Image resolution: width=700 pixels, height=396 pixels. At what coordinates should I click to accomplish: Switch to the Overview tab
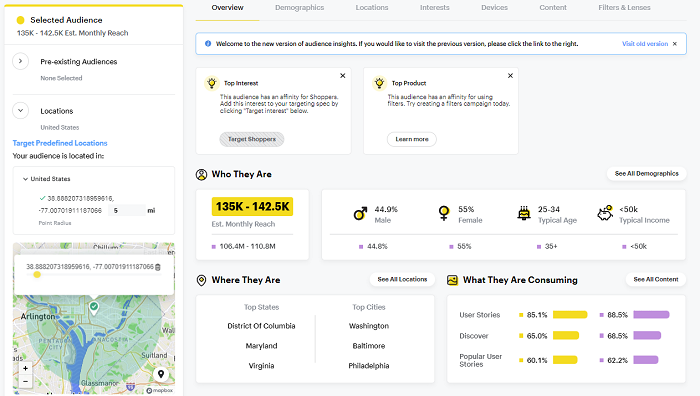coord(227,8)
